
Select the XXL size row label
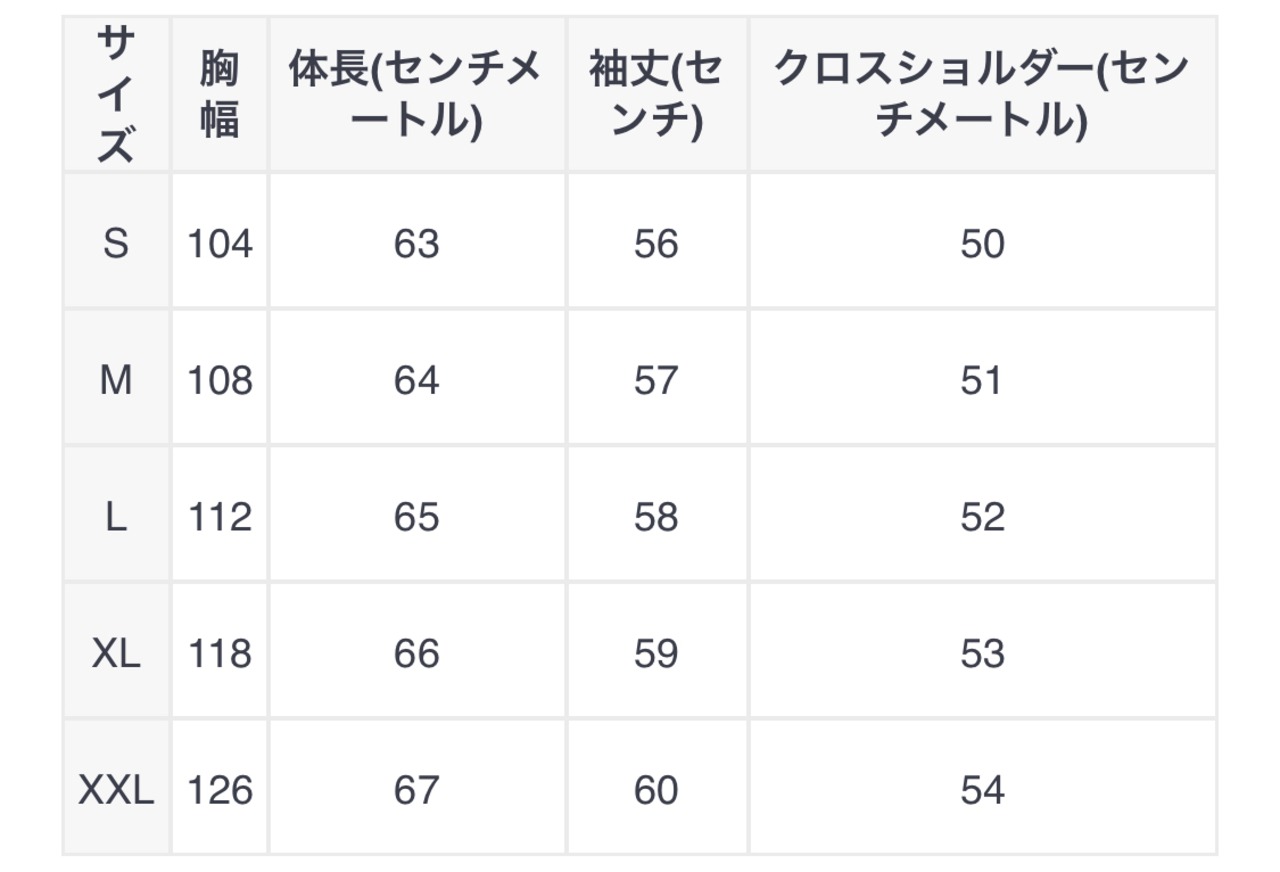pyautogui.click(x=116, y=791)
